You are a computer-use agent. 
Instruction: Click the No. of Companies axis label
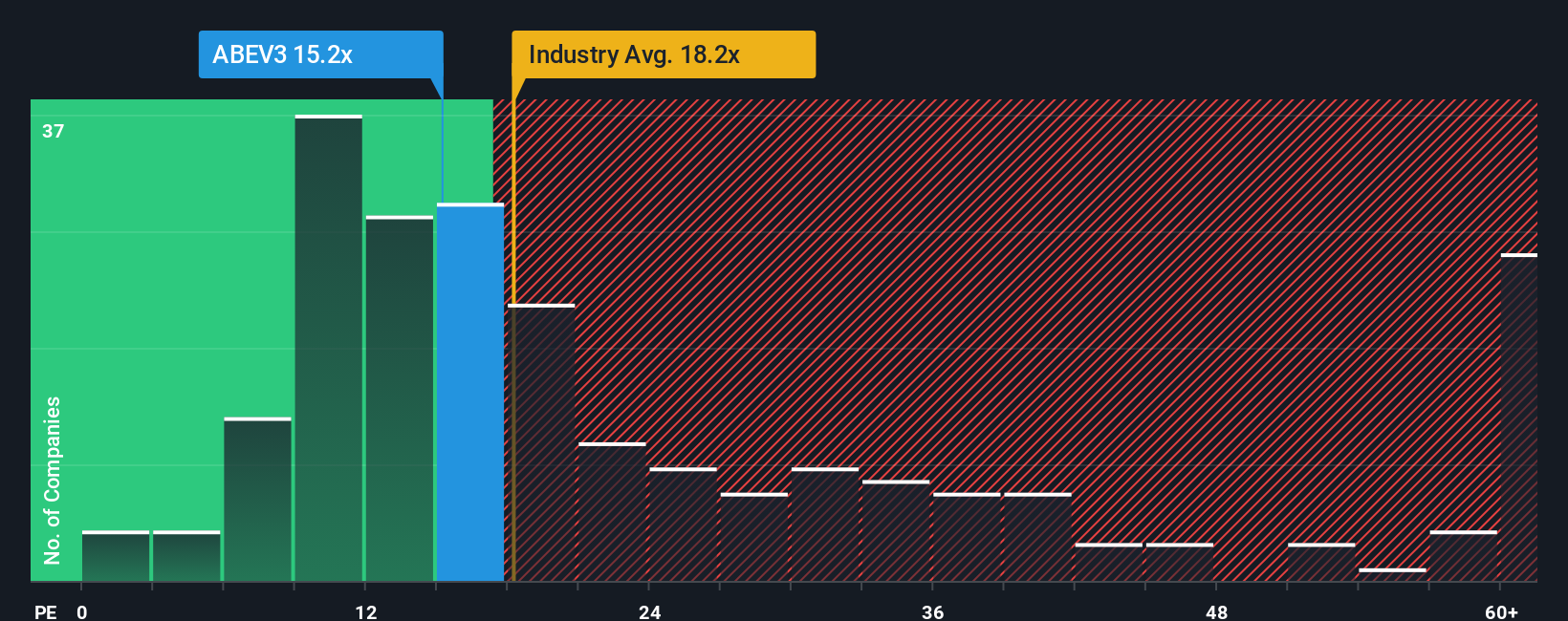coord(53,480)
